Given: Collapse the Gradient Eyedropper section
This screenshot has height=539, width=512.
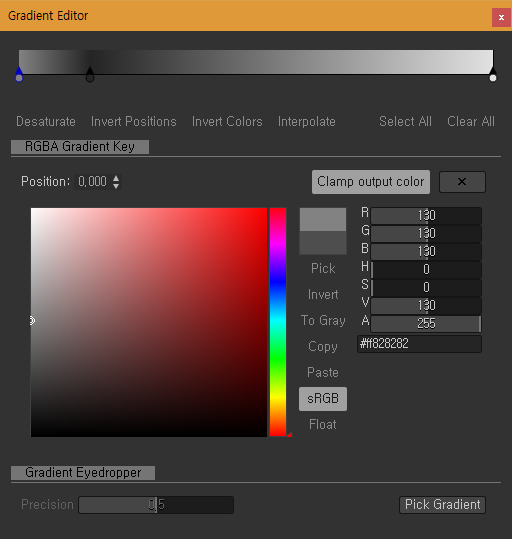Looking at the screenshot, I should (83, 473).
